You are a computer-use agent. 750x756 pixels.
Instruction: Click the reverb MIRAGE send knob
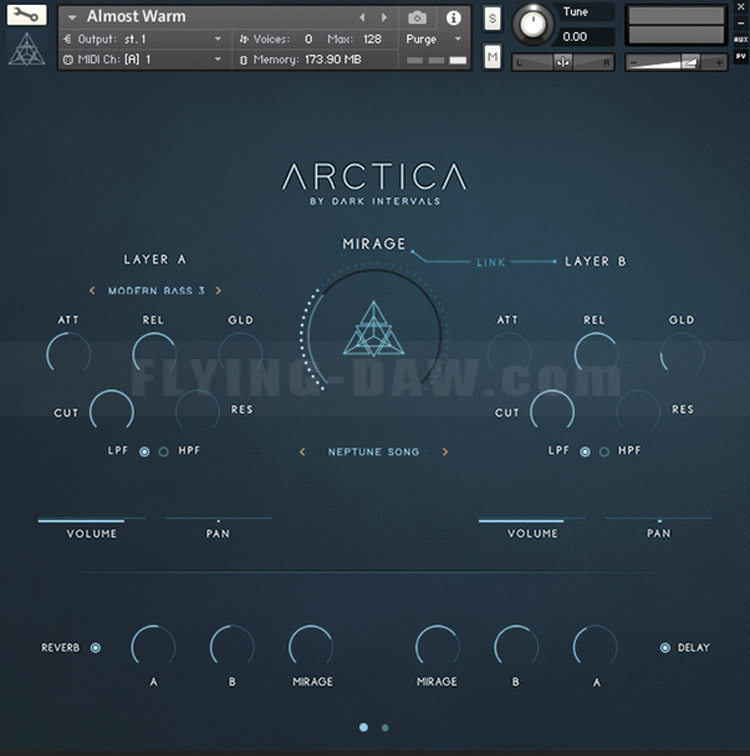311,647
